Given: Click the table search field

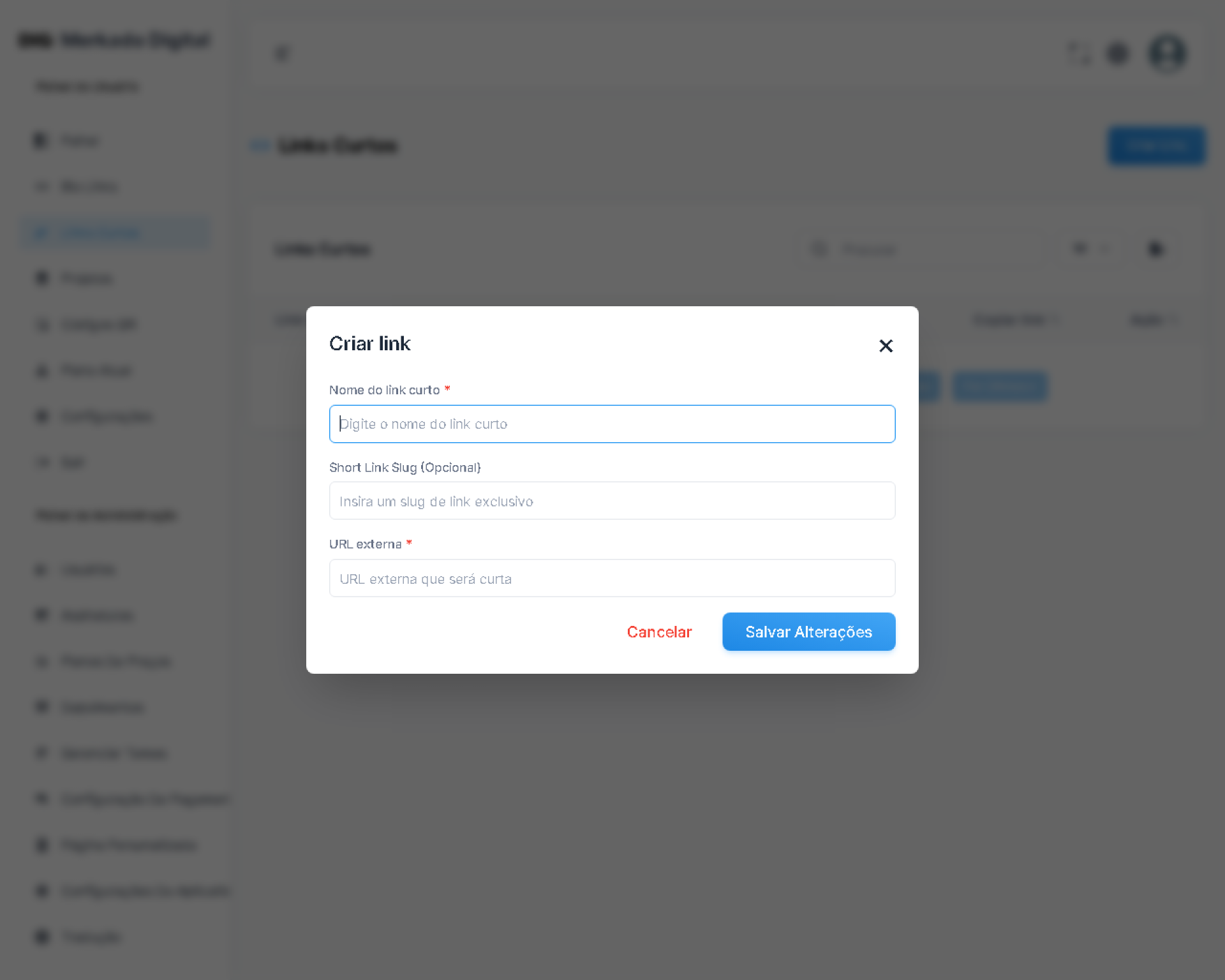Looking at the screenshot, I should pos(925,249).
